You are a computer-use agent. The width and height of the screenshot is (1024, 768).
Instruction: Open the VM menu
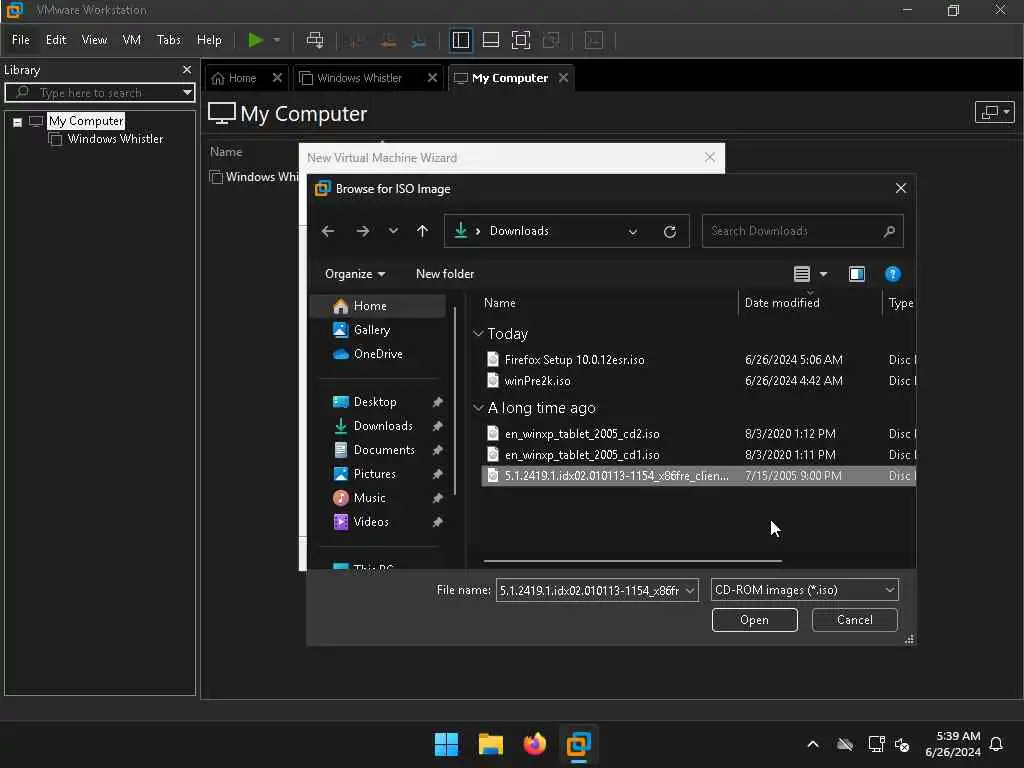[x=131, y=40]
